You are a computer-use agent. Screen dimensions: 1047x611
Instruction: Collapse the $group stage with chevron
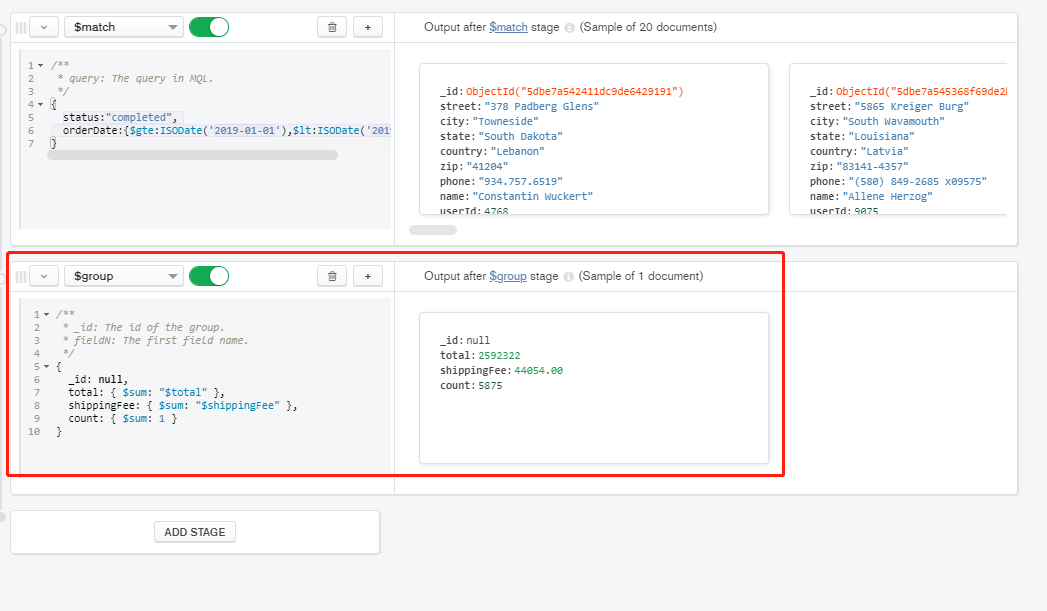pyautogui.click(x=44, y=276)
